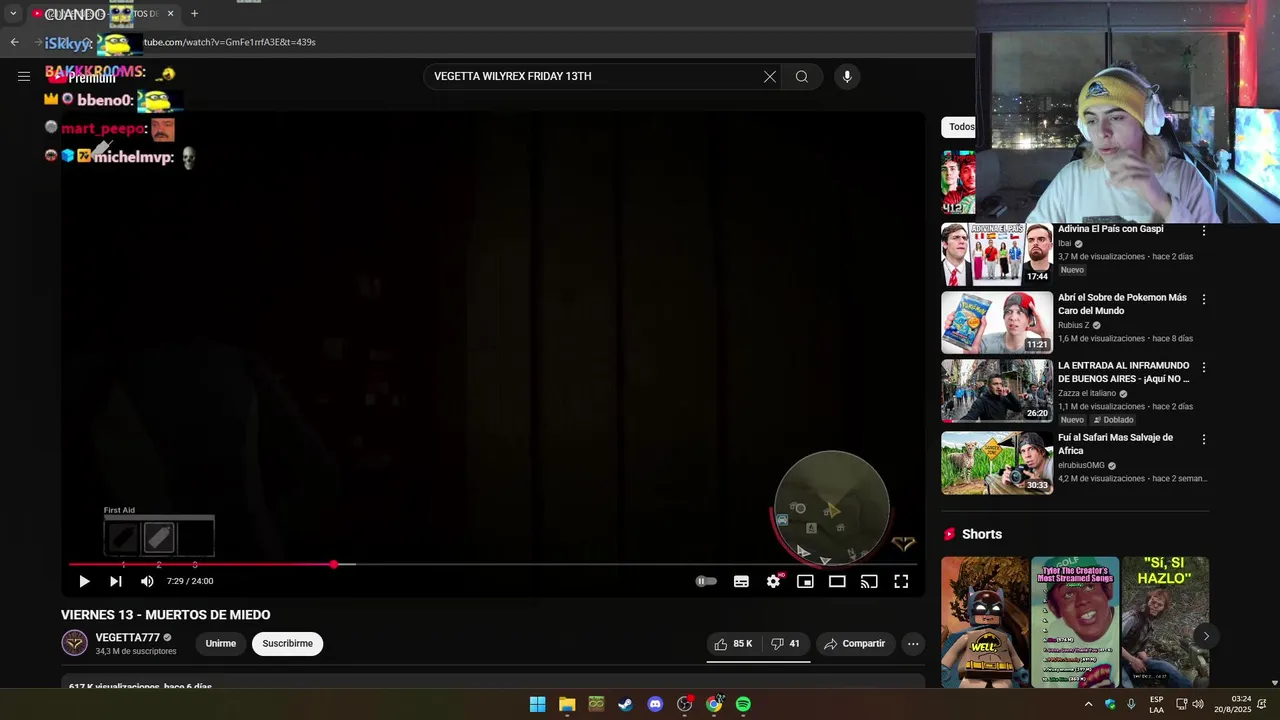
Task: Open options for Inframundo Buenos Aires video
Action: tap(1204, 367)
